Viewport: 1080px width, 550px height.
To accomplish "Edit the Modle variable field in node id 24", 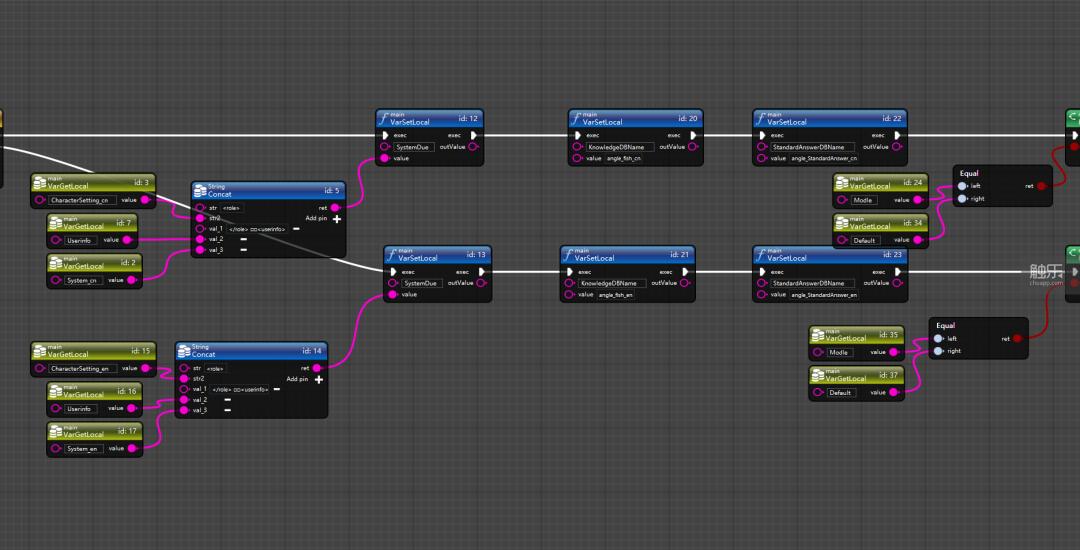I will pyautogui.click(x=864, y=200).
